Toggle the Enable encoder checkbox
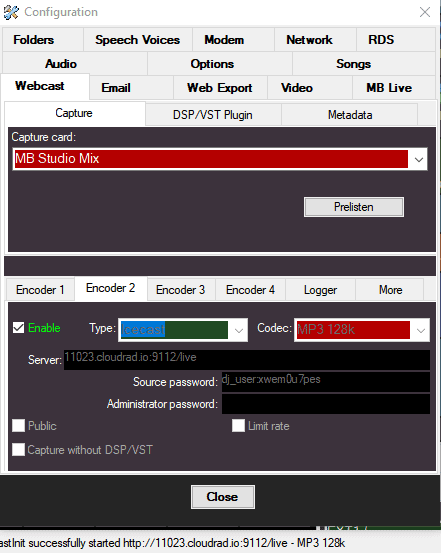 click(18, 328)
